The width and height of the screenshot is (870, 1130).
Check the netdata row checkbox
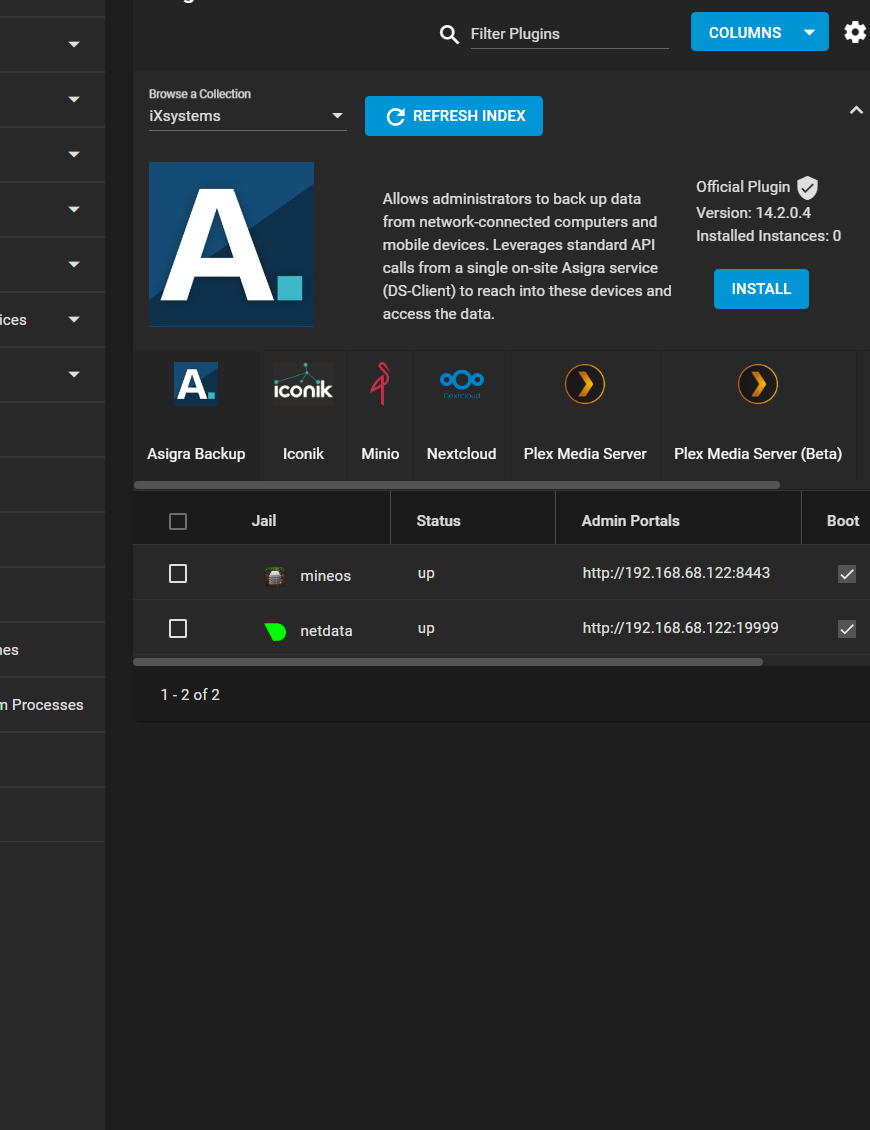pyautogui.click(x=178, y=628)
